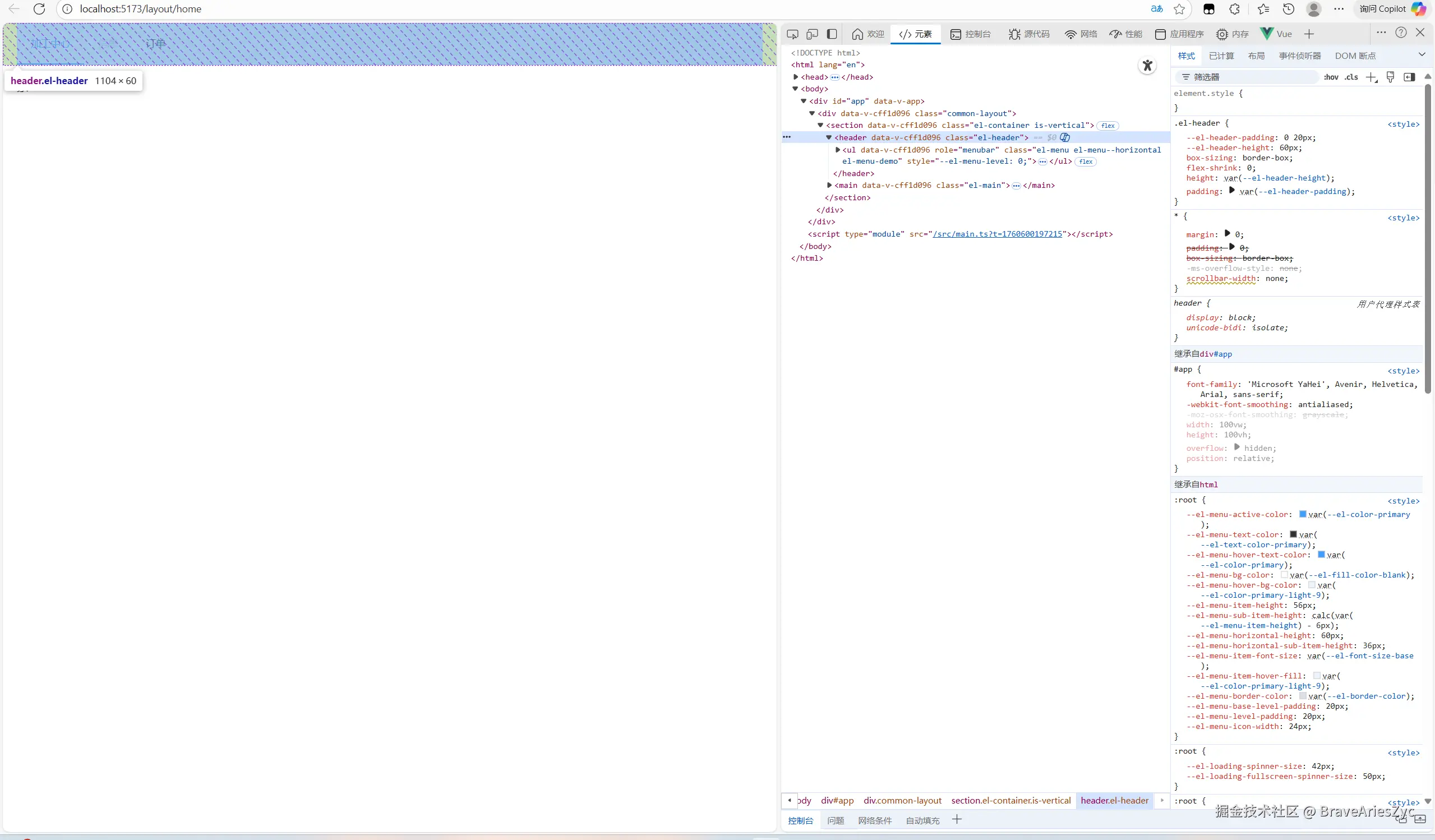Click the --el-menu-active-color blue swatch
The height and width of the screenshot is (840, 1435).
1302,514
